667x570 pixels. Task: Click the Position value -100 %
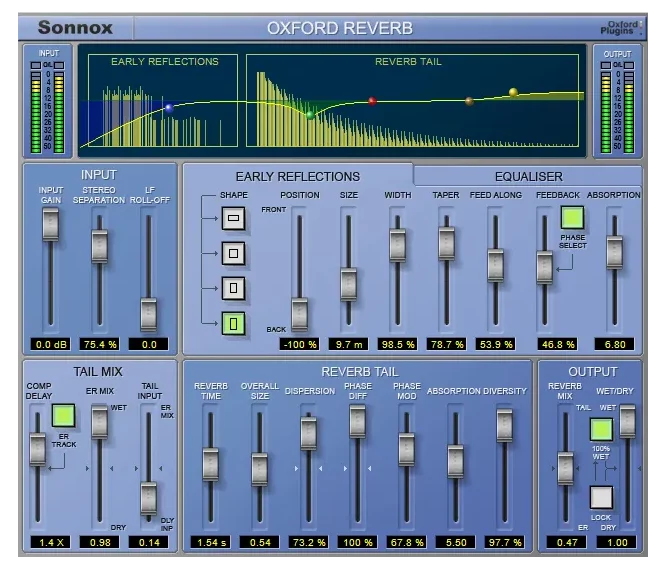coord(299,344)
